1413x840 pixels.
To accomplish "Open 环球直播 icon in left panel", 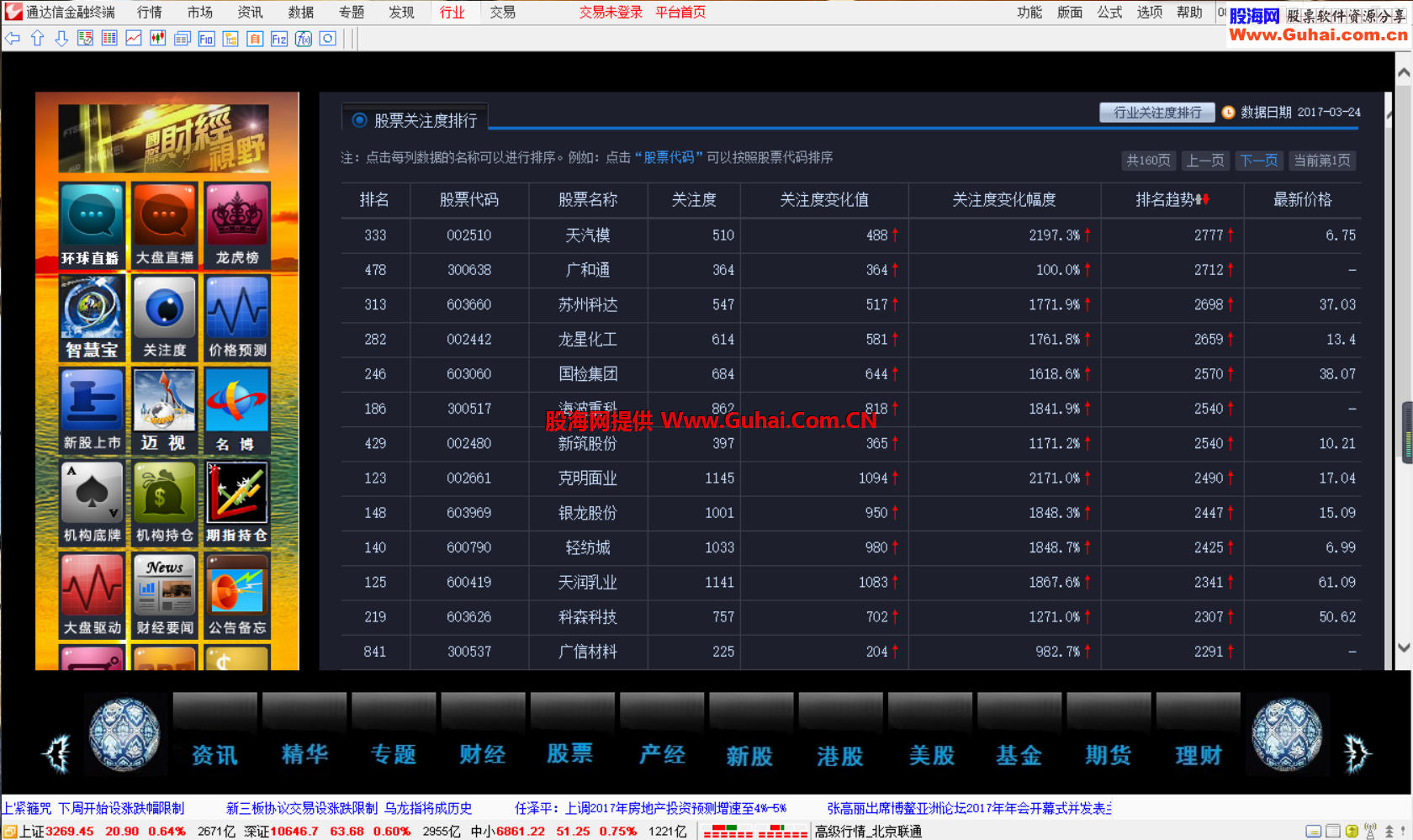I will [x=92, y=225].
